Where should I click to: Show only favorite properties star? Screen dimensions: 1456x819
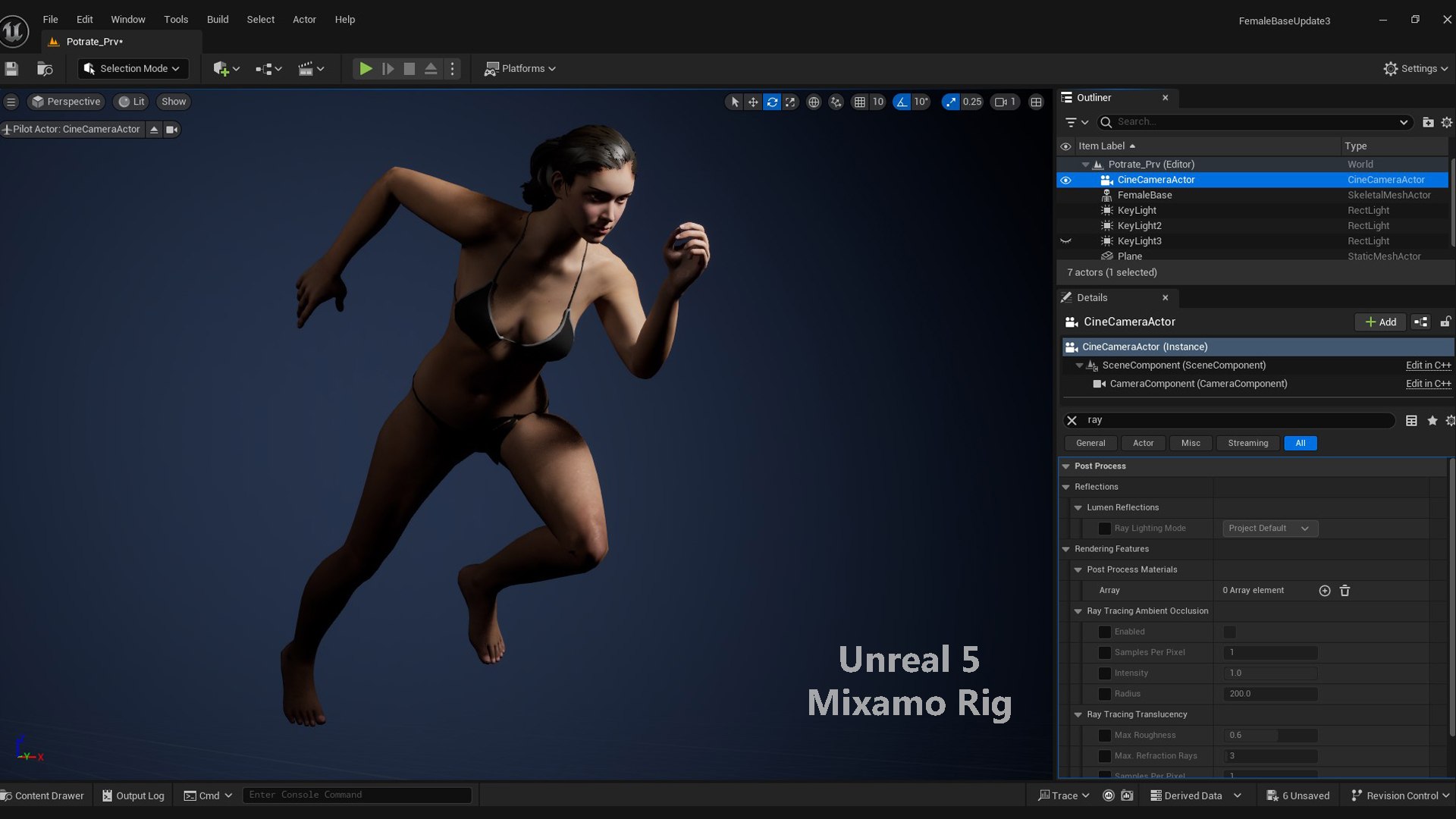(1432, 421)
